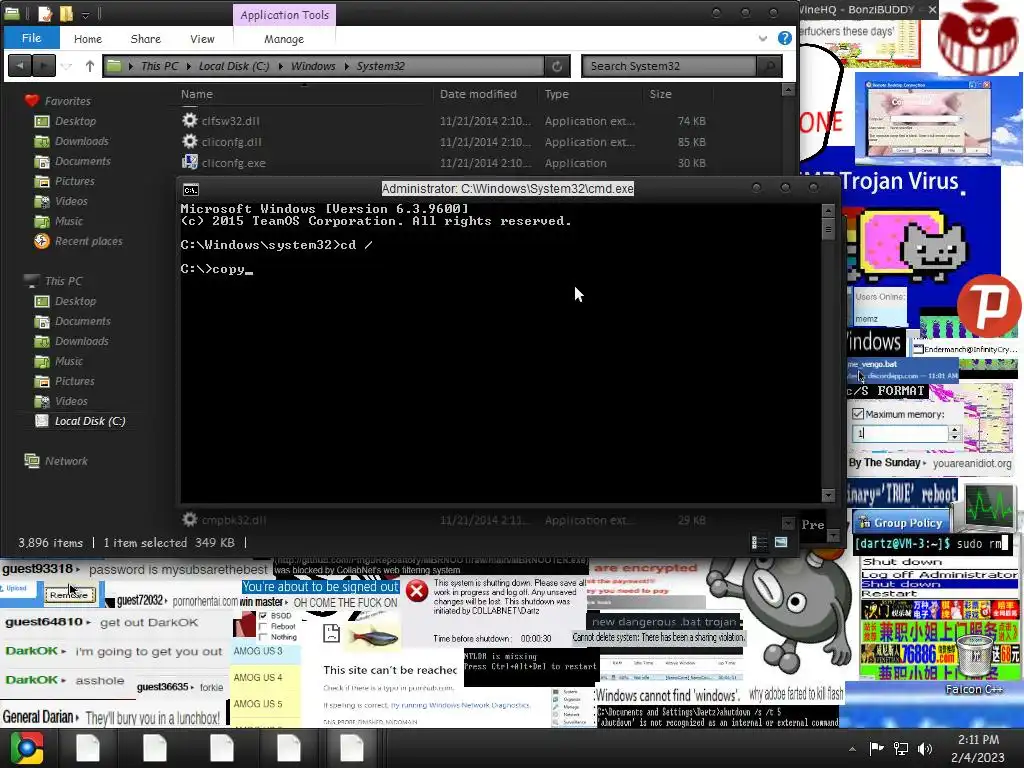Go up one folder level
The height and width of the screenshot is (768, 1024).
coord(89,65)
